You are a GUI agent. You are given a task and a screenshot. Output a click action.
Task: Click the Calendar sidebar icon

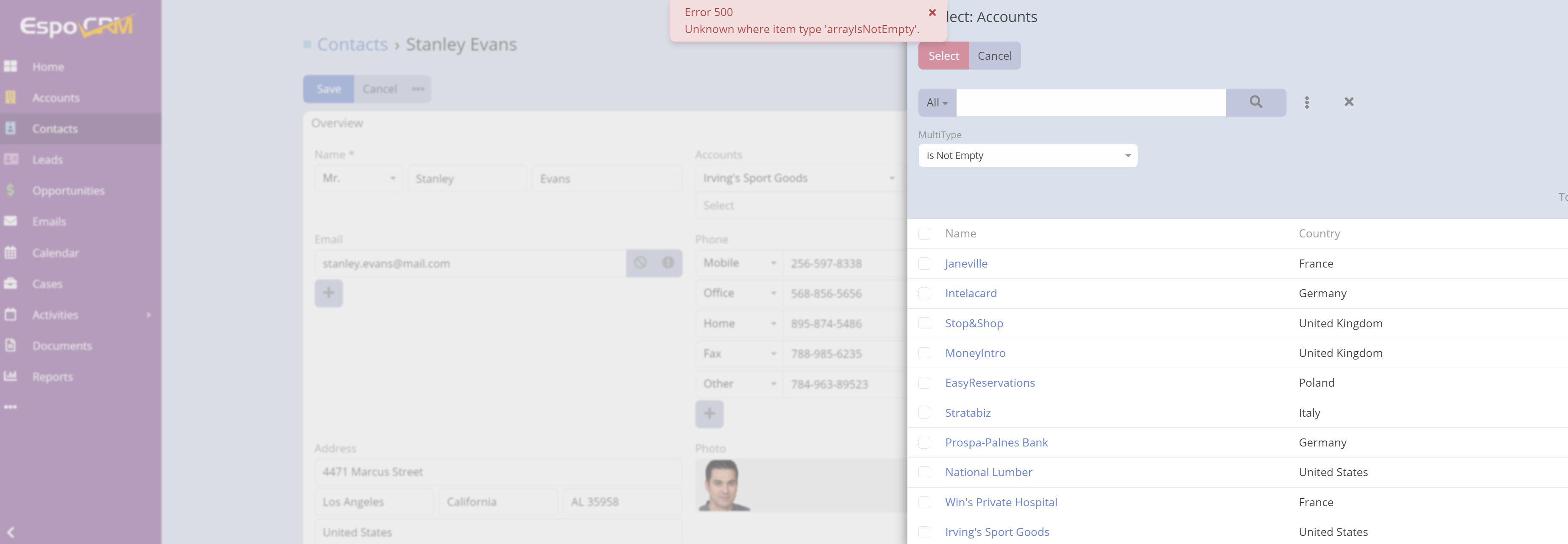coord(10,253)
